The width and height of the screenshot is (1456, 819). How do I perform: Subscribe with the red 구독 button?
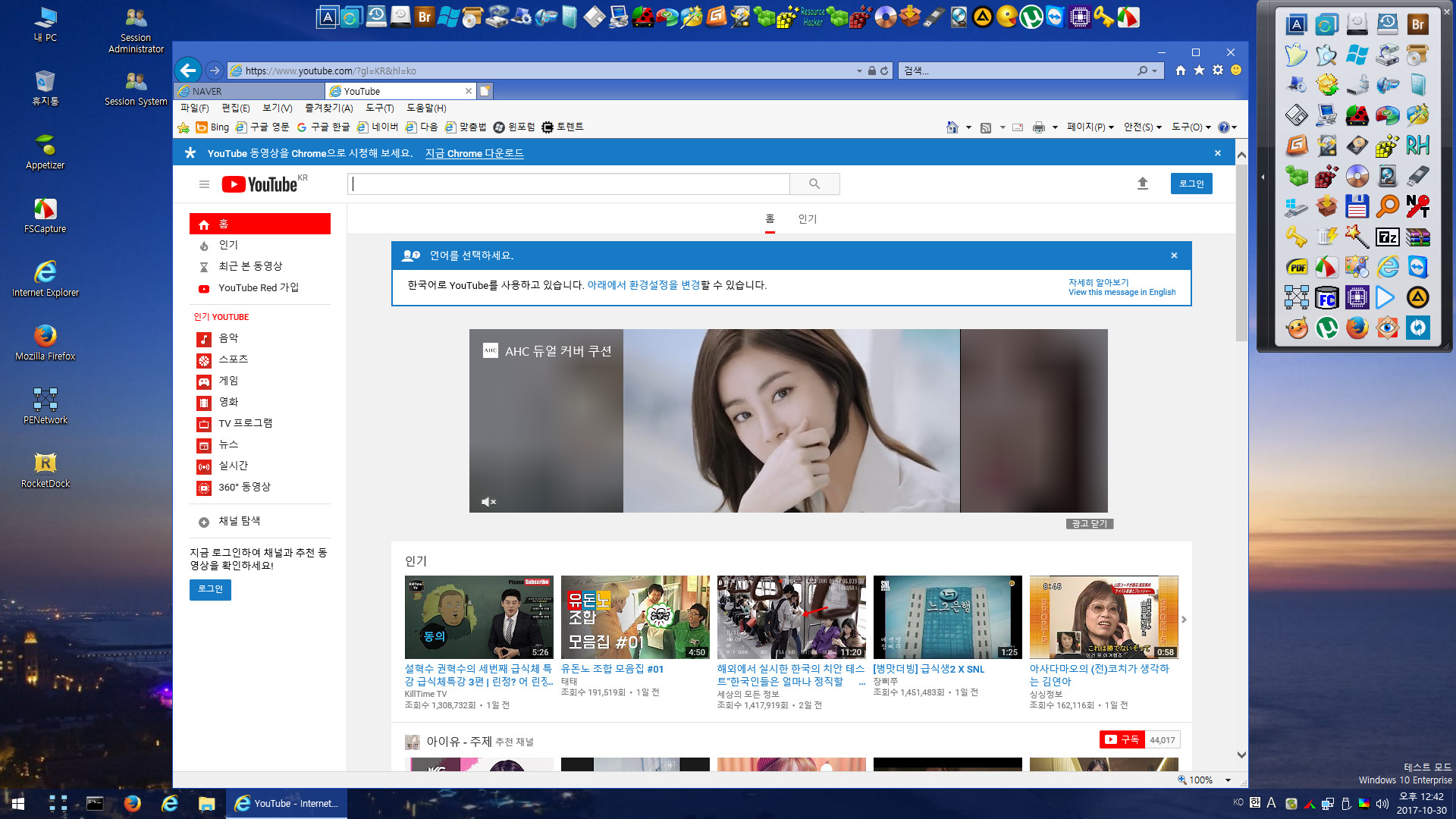1122,739
